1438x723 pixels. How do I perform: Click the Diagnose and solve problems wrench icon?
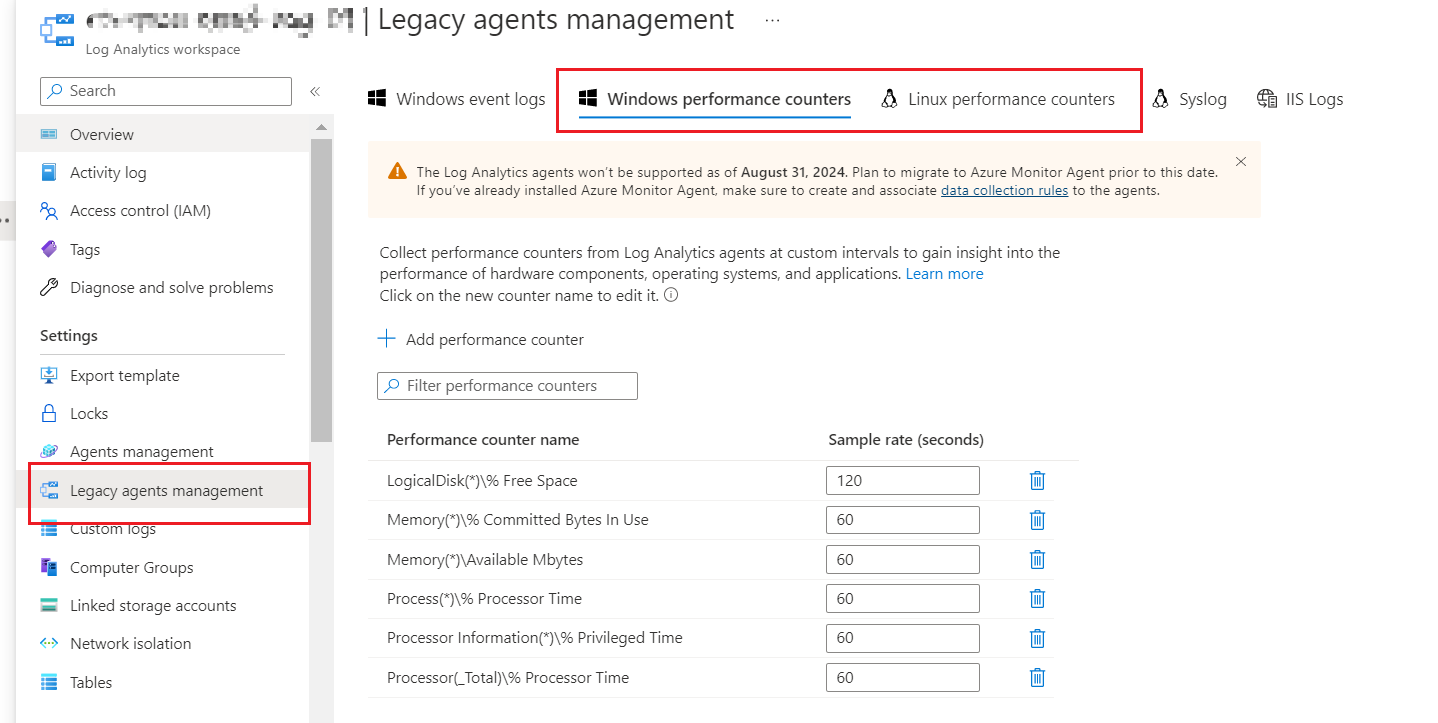(49, 288)
